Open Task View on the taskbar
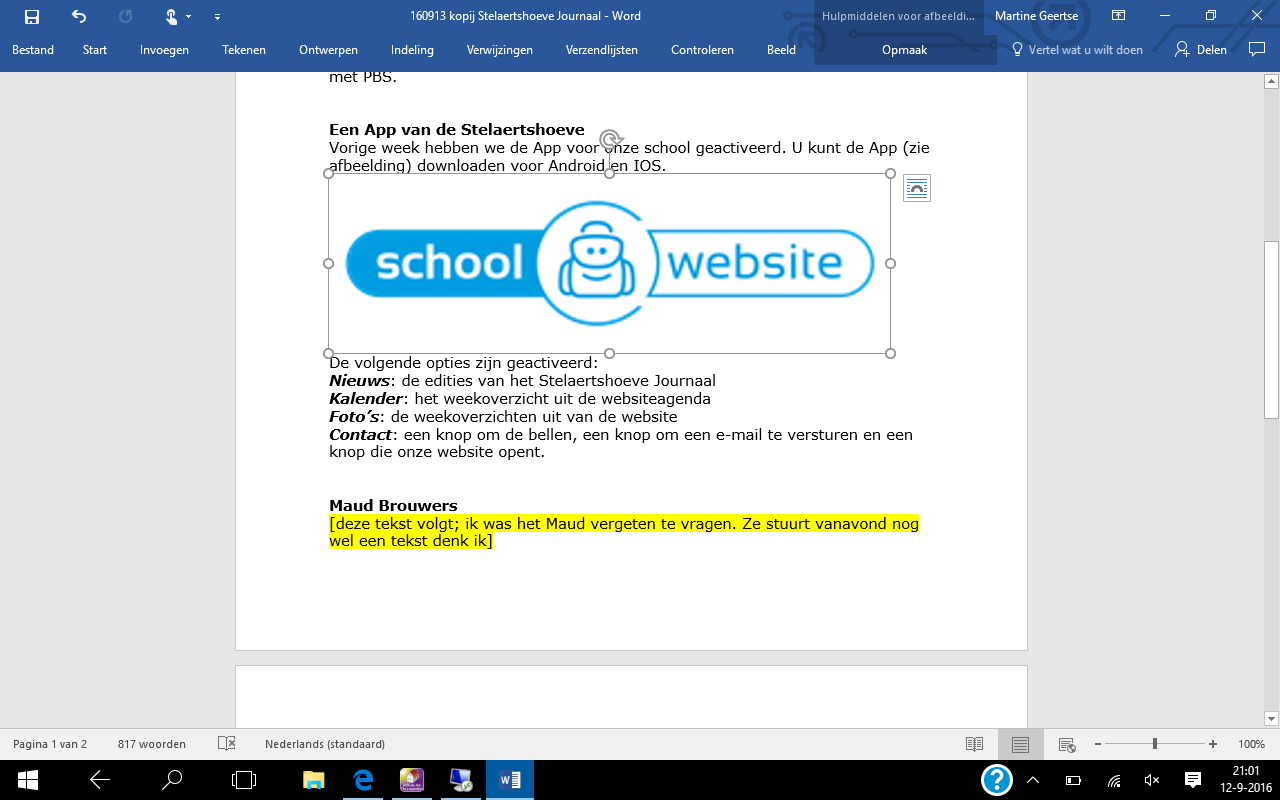Screen dimensions: 1280x800 click(244, 779)
